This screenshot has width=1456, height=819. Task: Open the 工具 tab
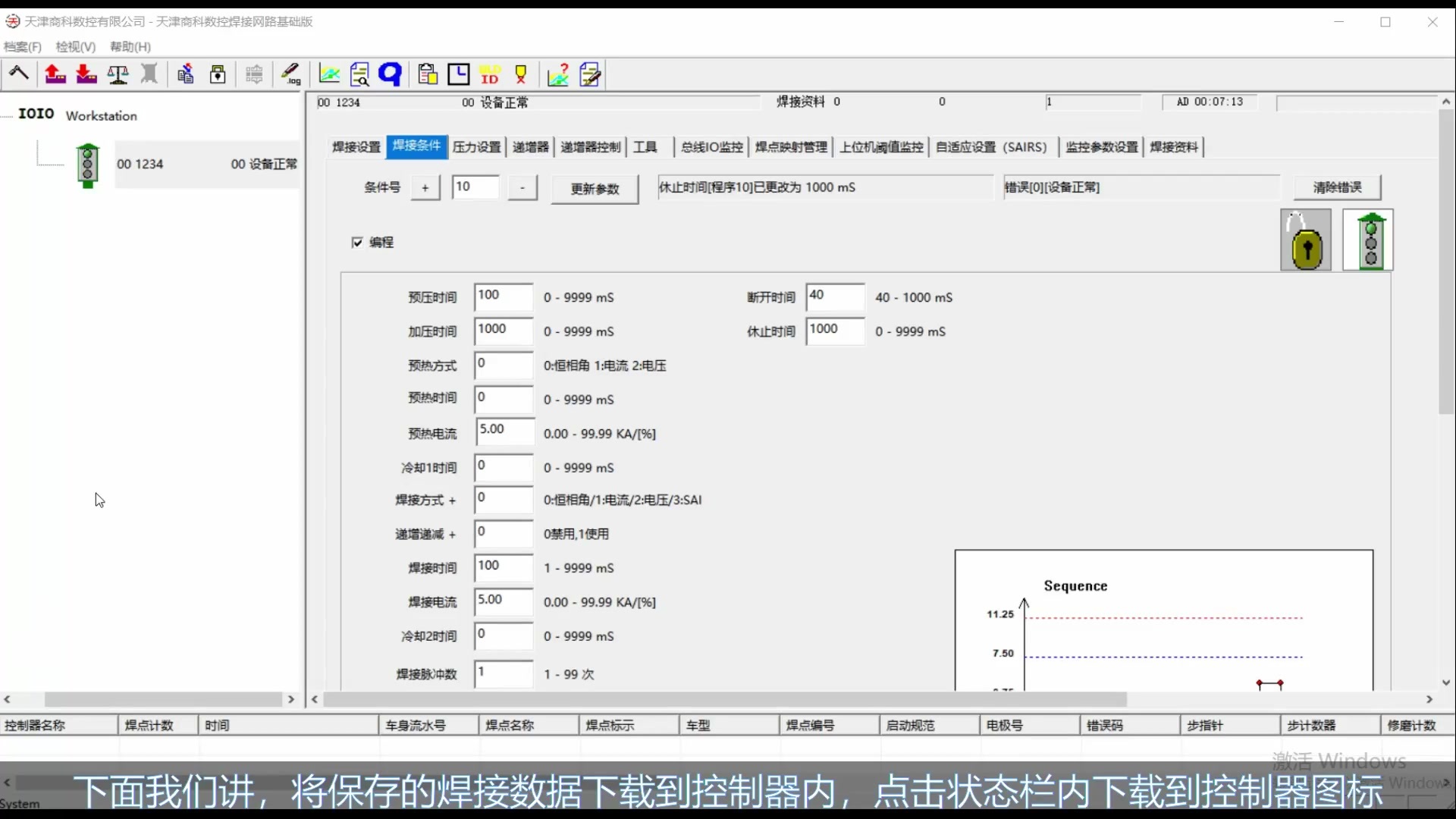pyautogui.click(x=645, y=147)
